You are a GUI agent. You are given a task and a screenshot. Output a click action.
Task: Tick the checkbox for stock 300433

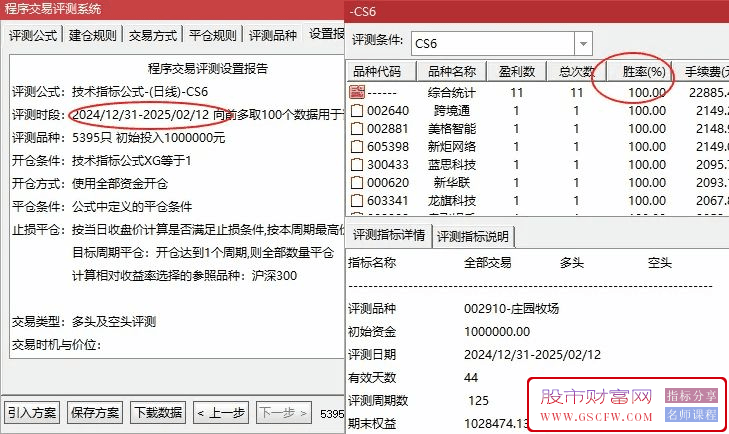(x=357, y=165)
